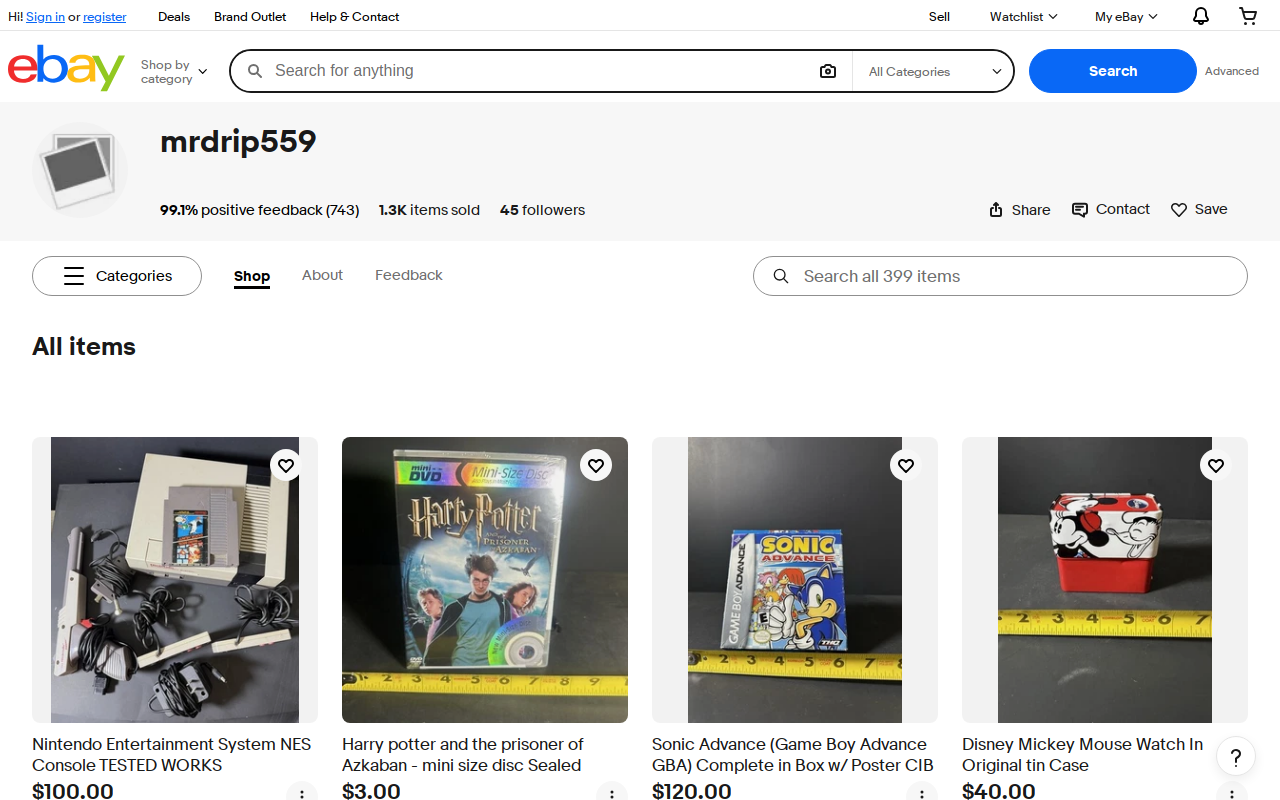This screenshot has height=800, width=1280.
Task: Switch to the Shop tab
Action: coord(252,276)
